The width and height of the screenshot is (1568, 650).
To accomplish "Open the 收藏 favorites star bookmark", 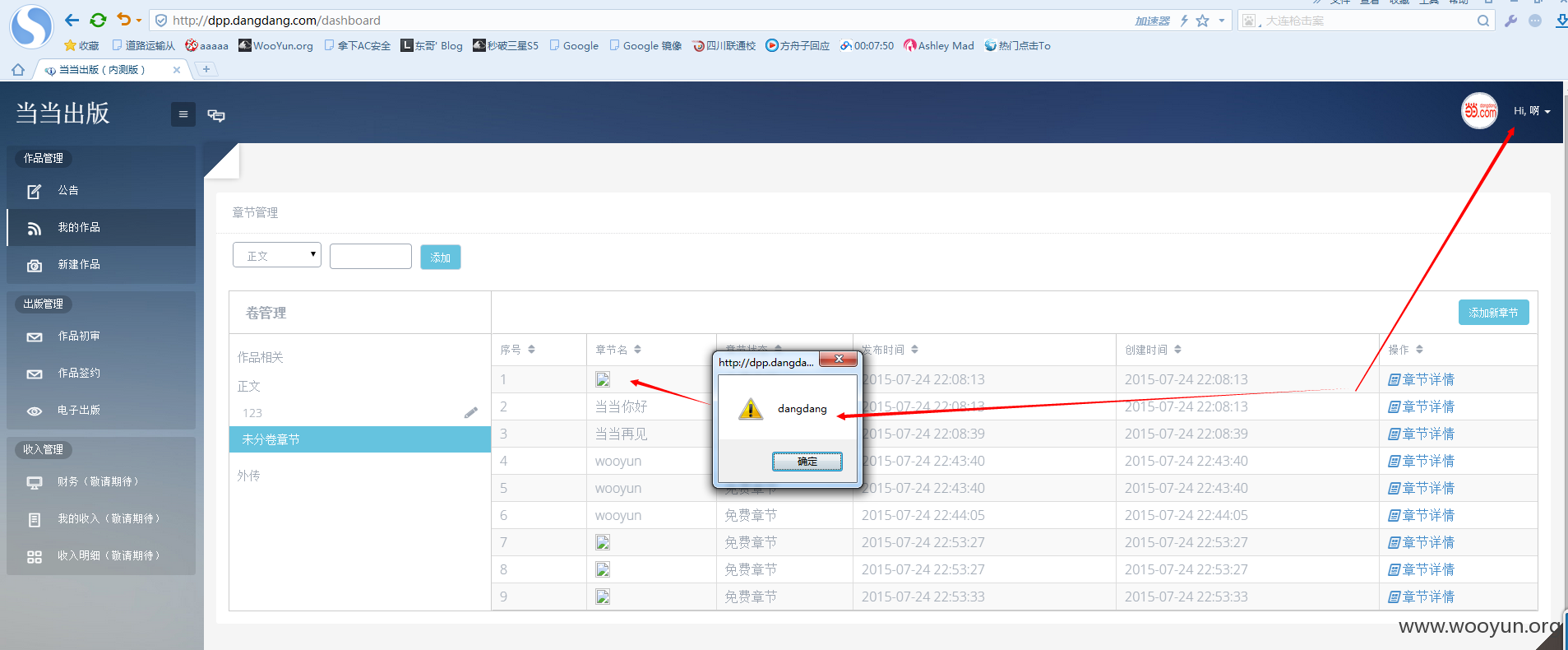I will [81, 46].
